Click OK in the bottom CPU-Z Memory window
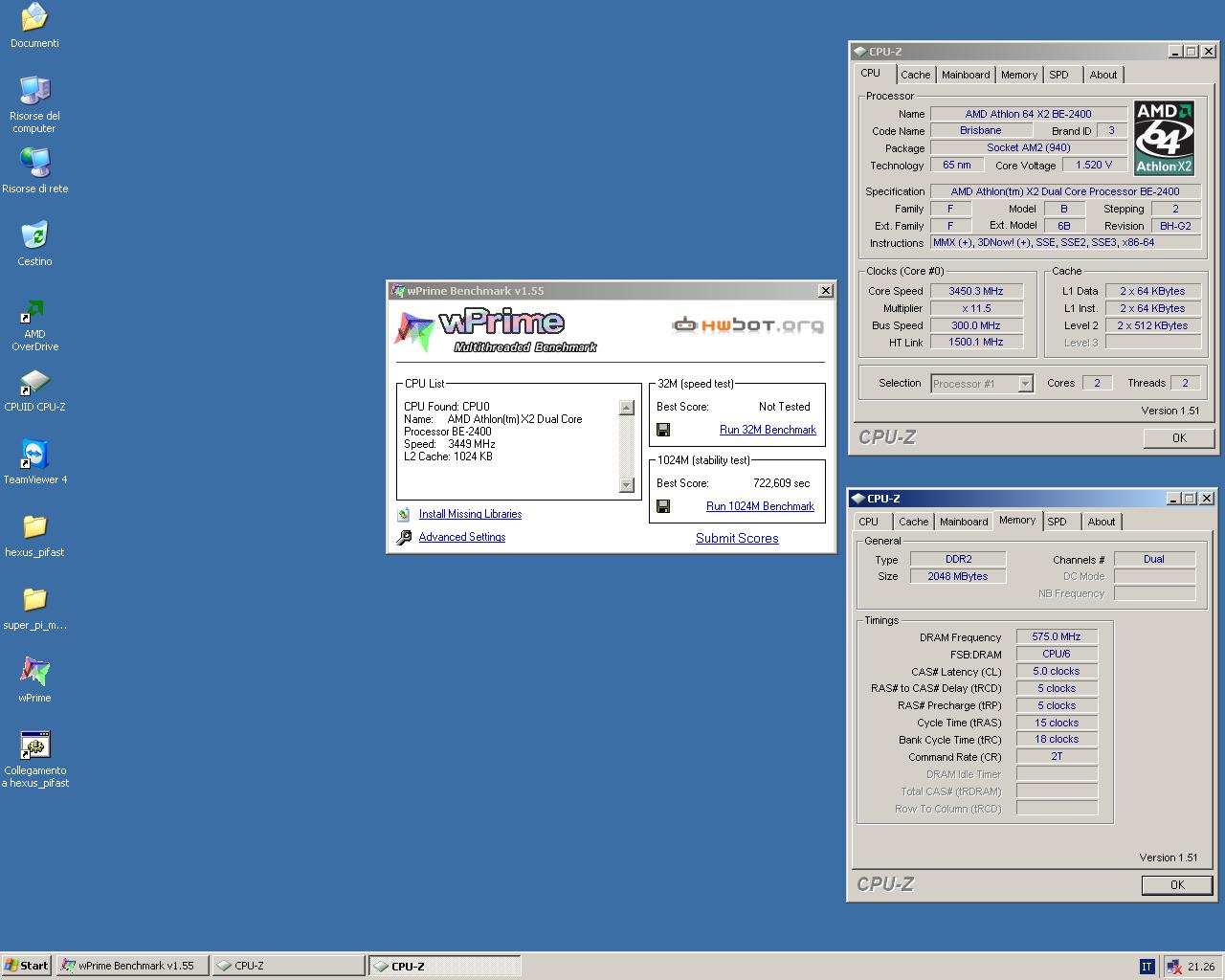Image resolution: width=1225 pixels, height=980 pixels. click(1177, 885)
